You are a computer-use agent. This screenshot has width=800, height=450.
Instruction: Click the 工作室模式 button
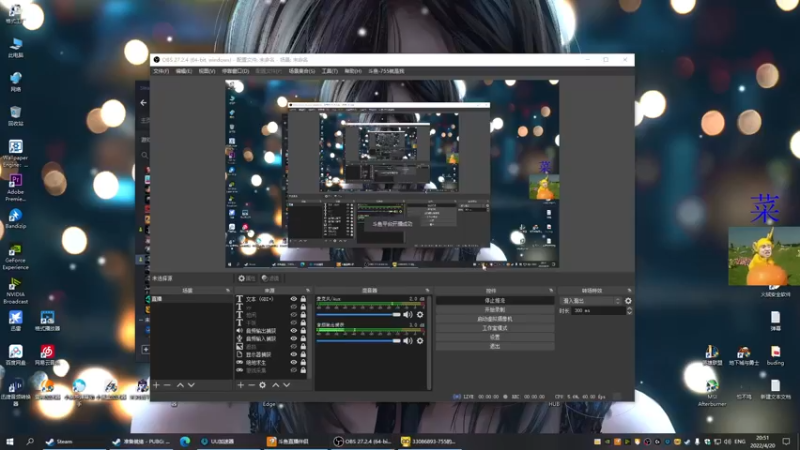click(495, 328)
